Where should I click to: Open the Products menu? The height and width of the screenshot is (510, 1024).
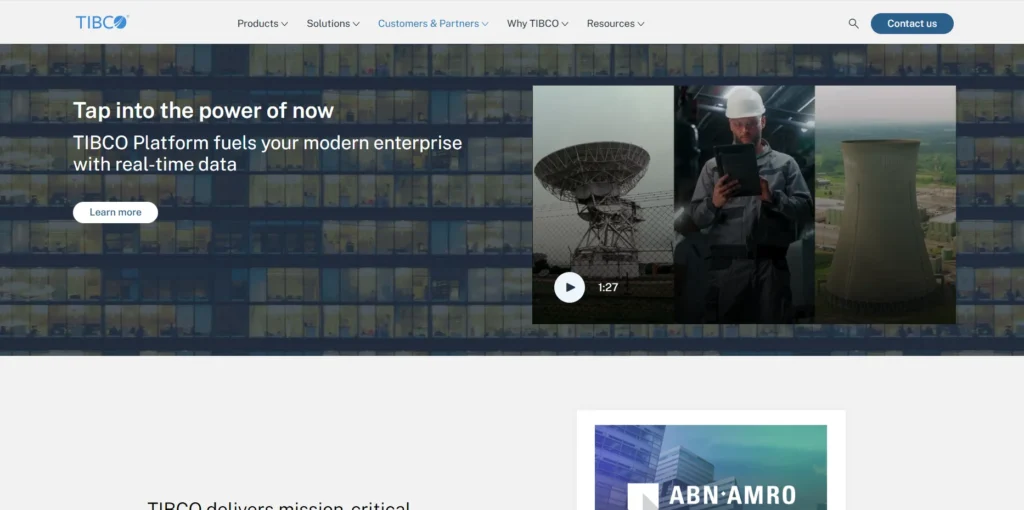pyautogui.click(x=262, y=24)
